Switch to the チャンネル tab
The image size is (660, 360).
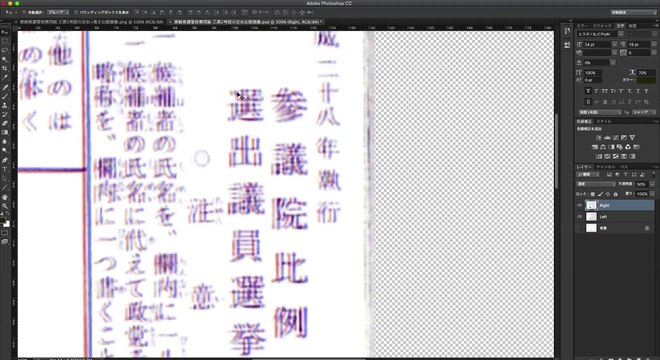(606, 167)
